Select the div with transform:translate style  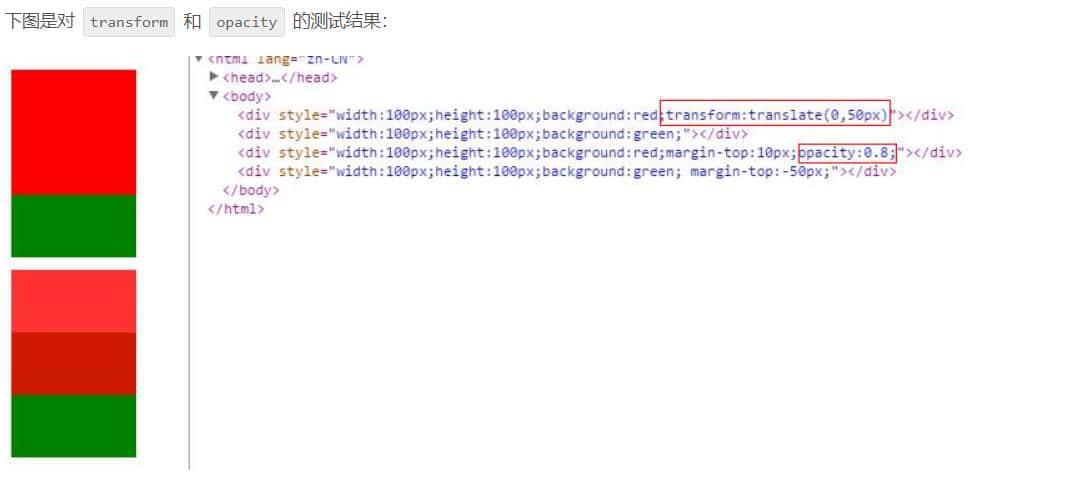point(596,115)
